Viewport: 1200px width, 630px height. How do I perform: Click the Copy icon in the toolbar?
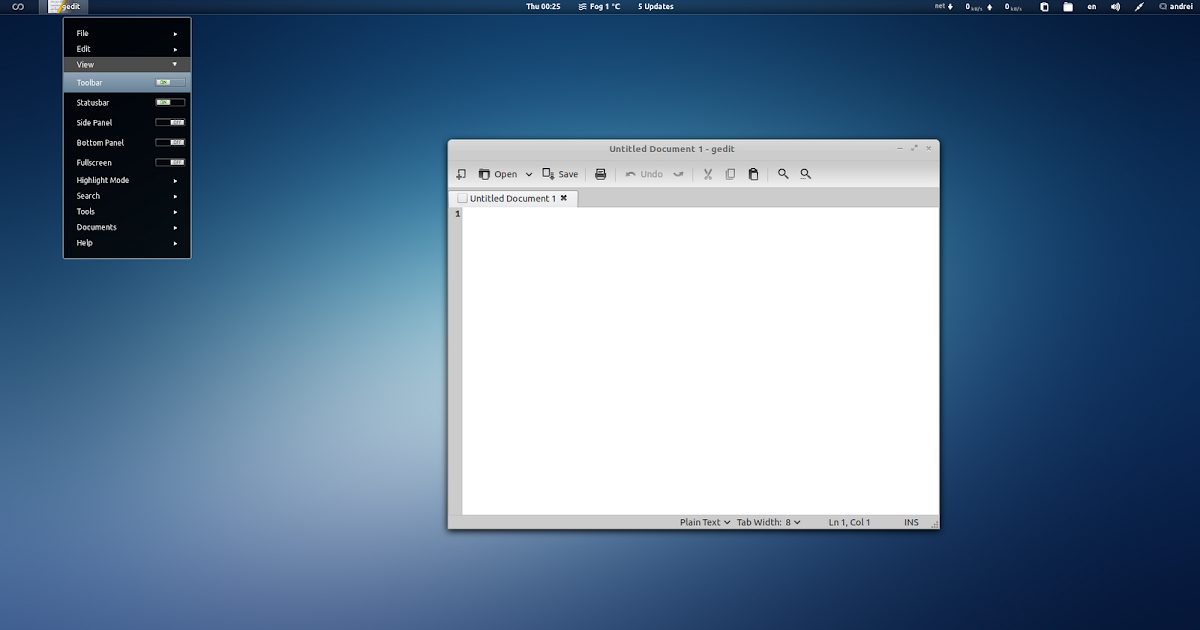[731, 174]
